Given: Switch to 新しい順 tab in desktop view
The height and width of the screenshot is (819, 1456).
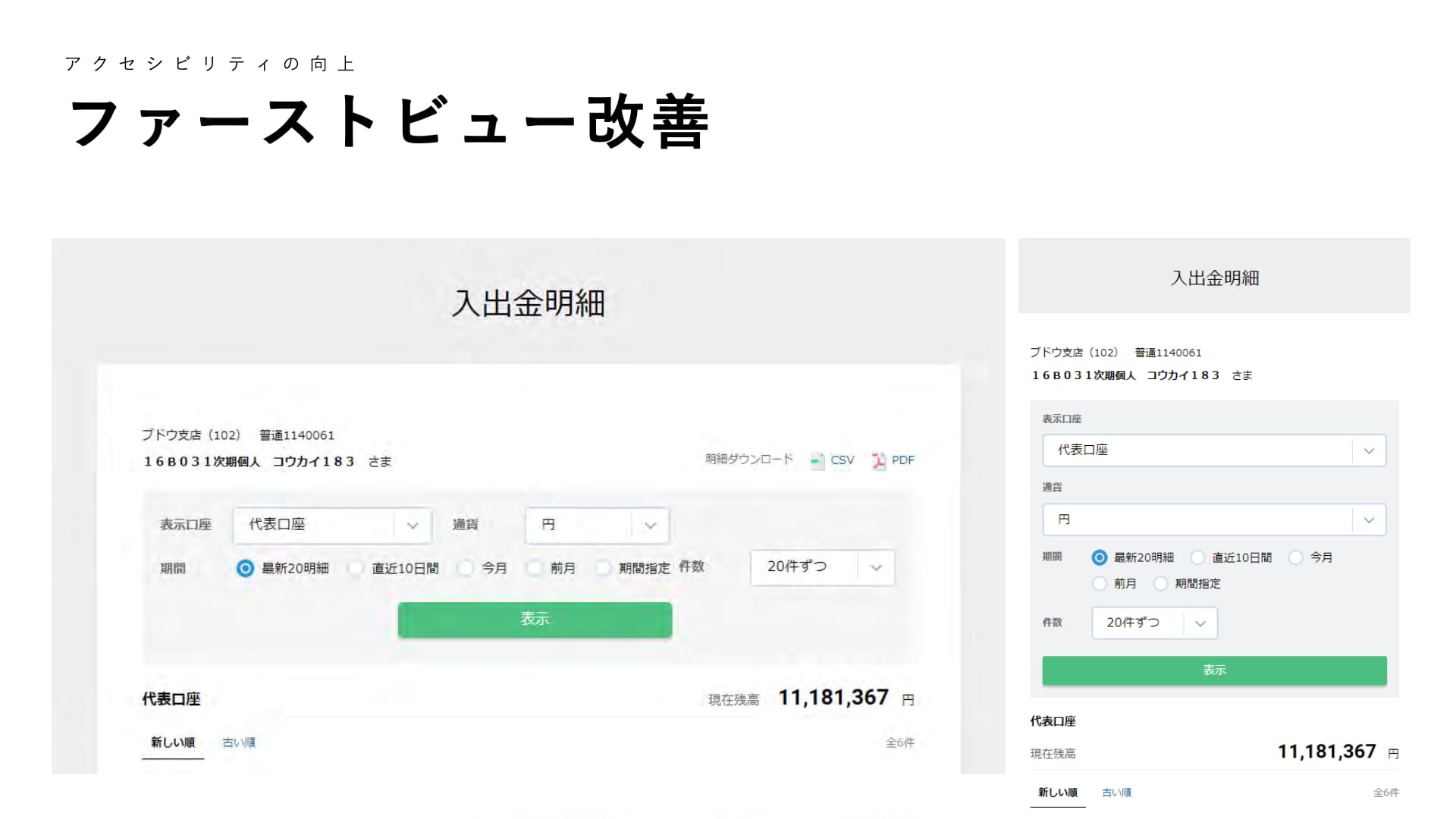Looking at the screenshot, I should tap(173, 742).
